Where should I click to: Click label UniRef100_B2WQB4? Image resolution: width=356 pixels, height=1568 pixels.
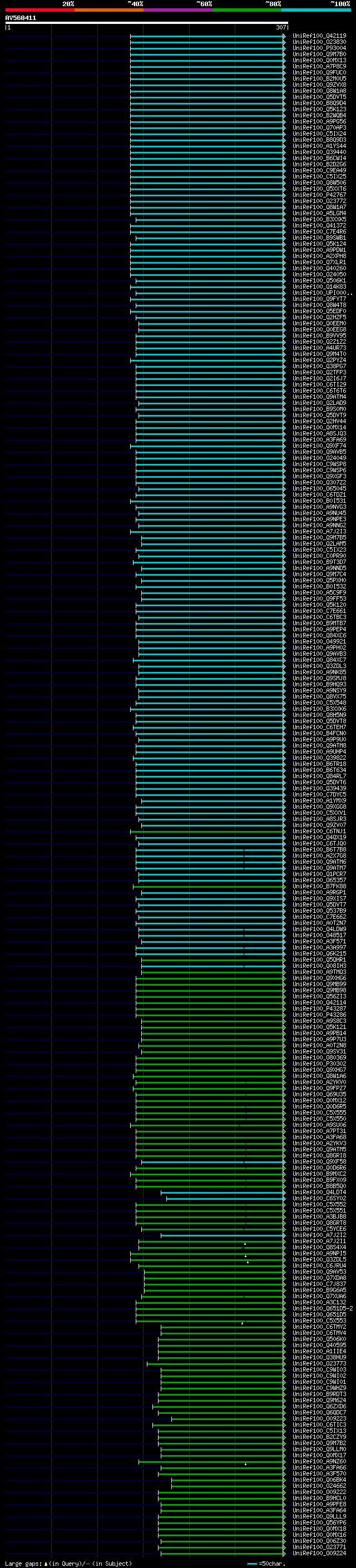[319, 116]
